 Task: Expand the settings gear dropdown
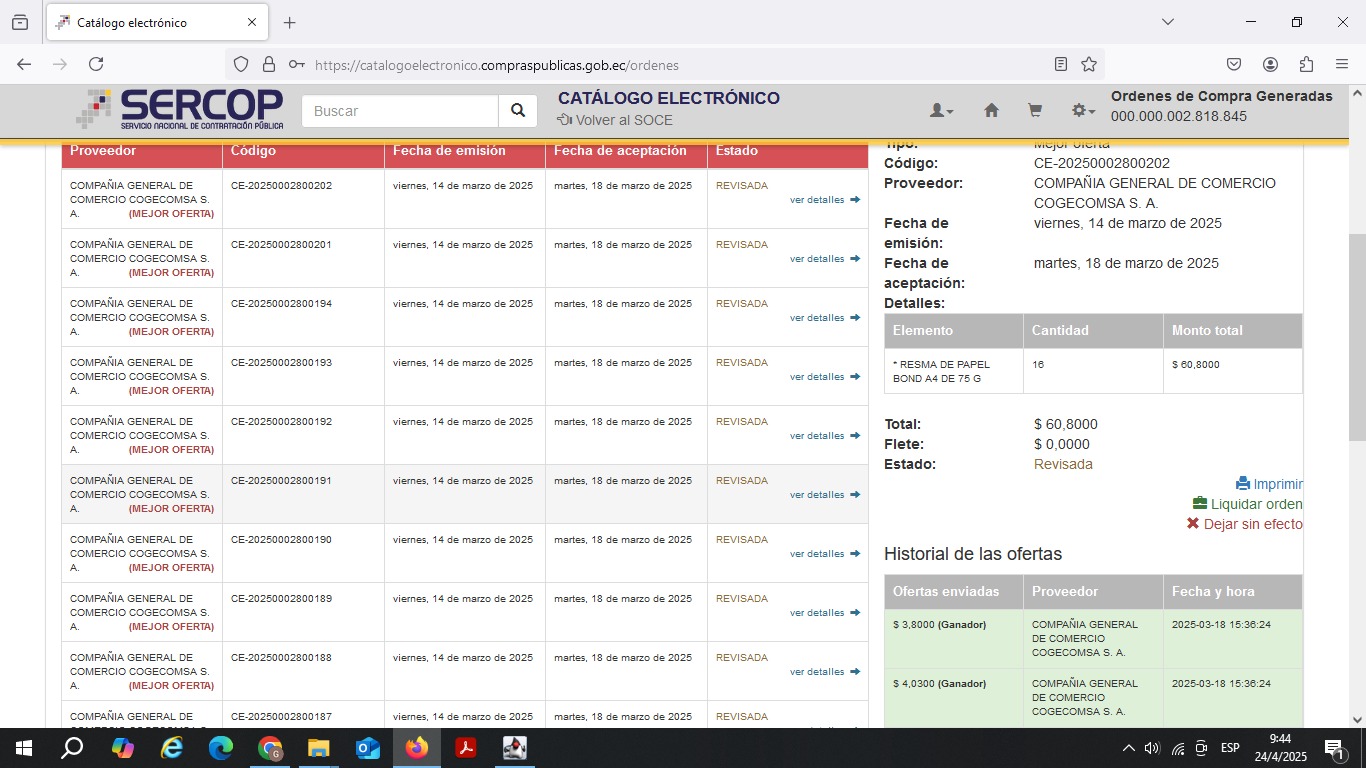point(1083,111)
